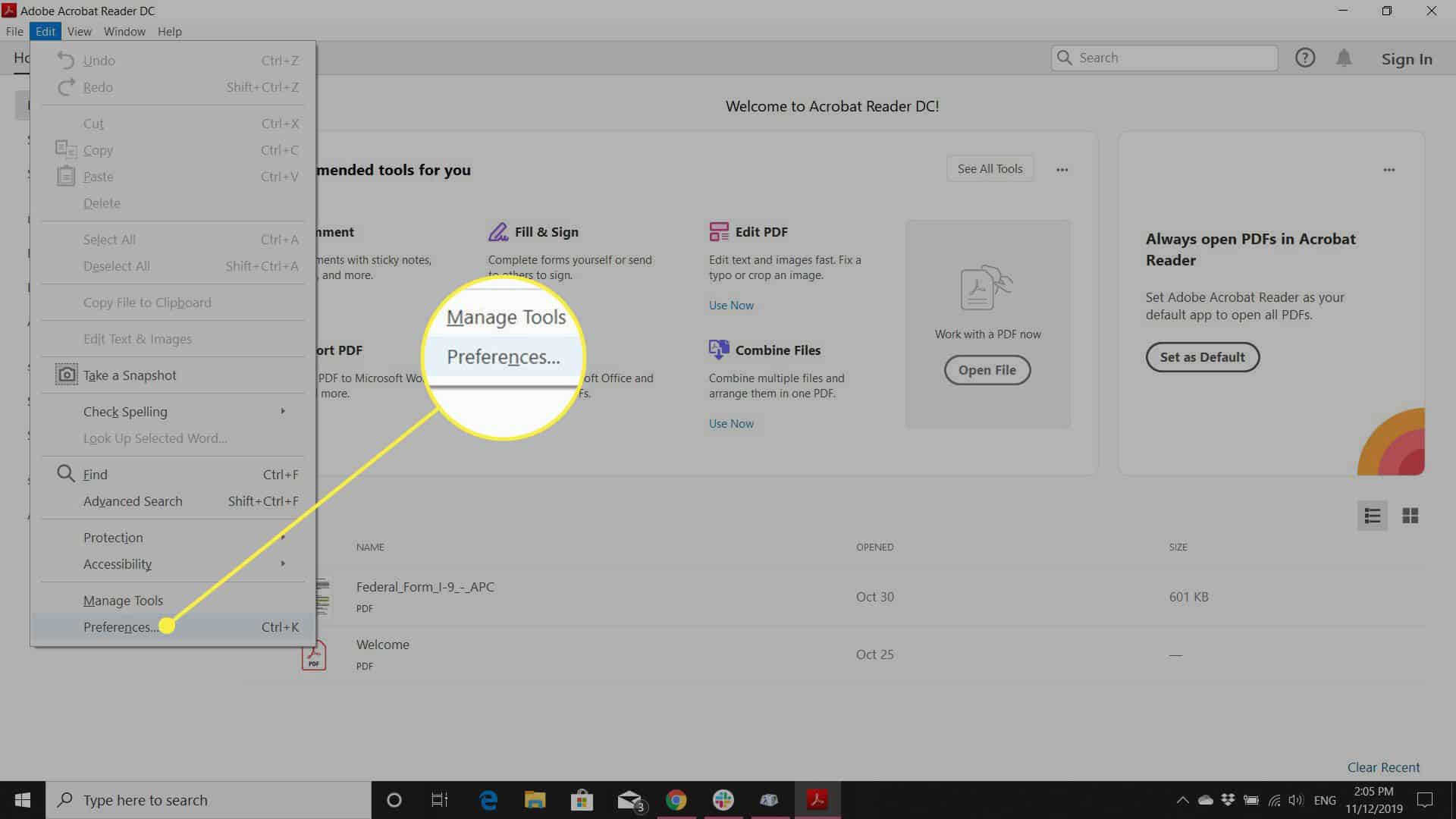This screenshot has height=819, width=1456.
Task: Choose Preferences... from the Edit menu
Action: click(x=173, y=626)
